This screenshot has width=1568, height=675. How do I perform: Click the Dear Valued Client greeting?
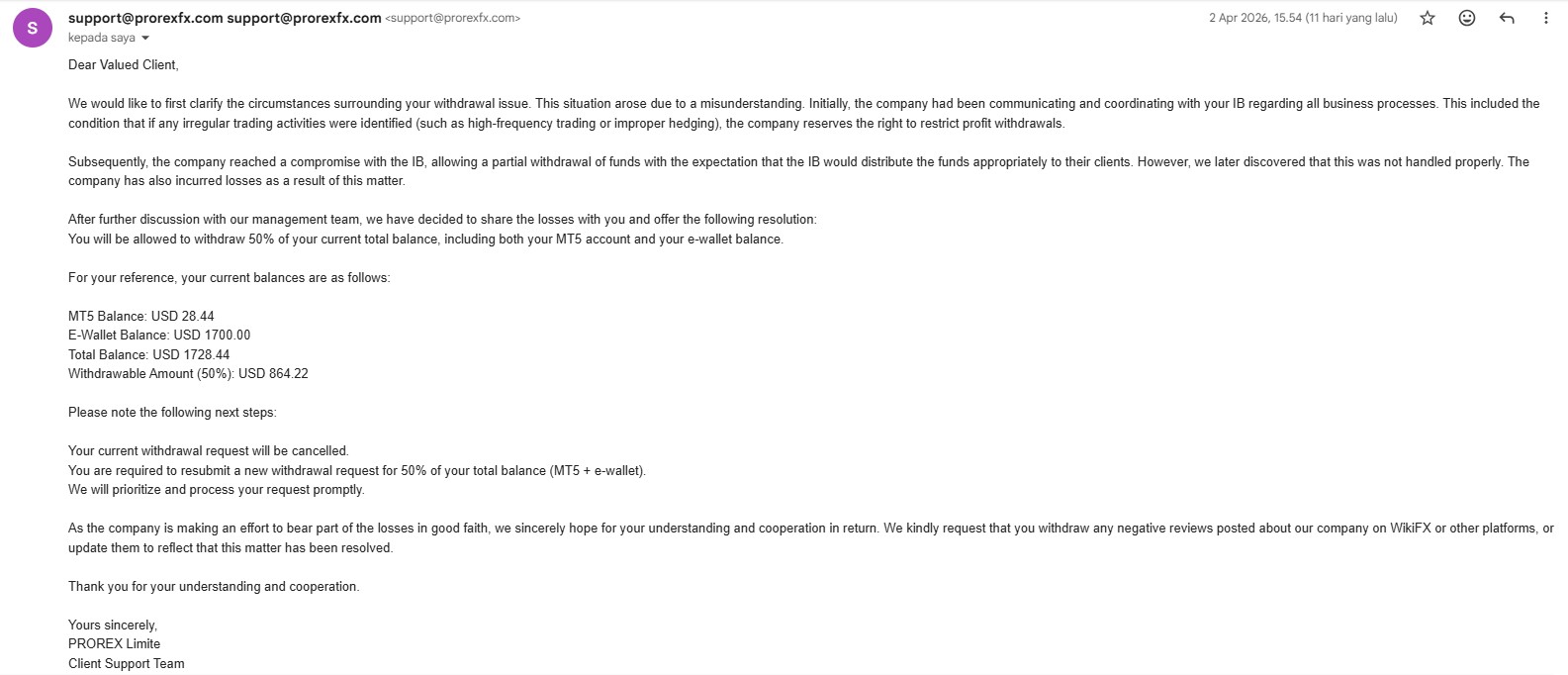click(x=124, y=64)
